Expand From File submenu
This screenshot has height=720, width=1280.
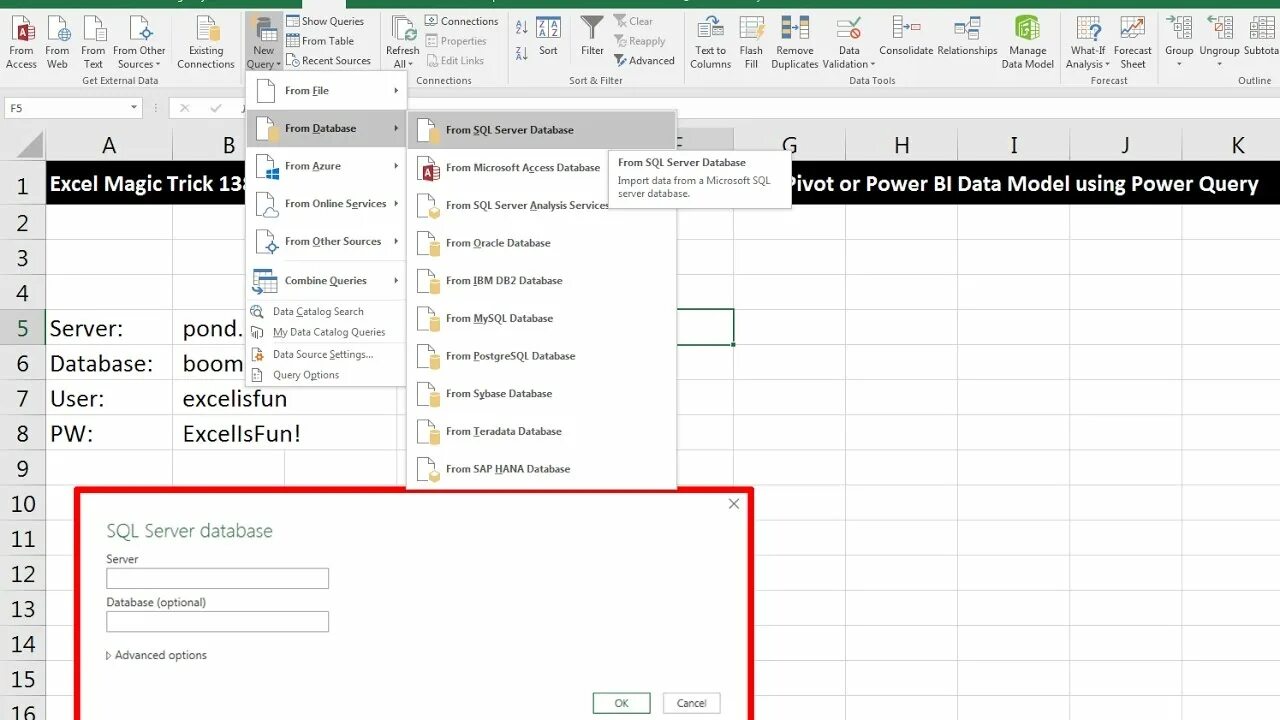tap(326, 91)
